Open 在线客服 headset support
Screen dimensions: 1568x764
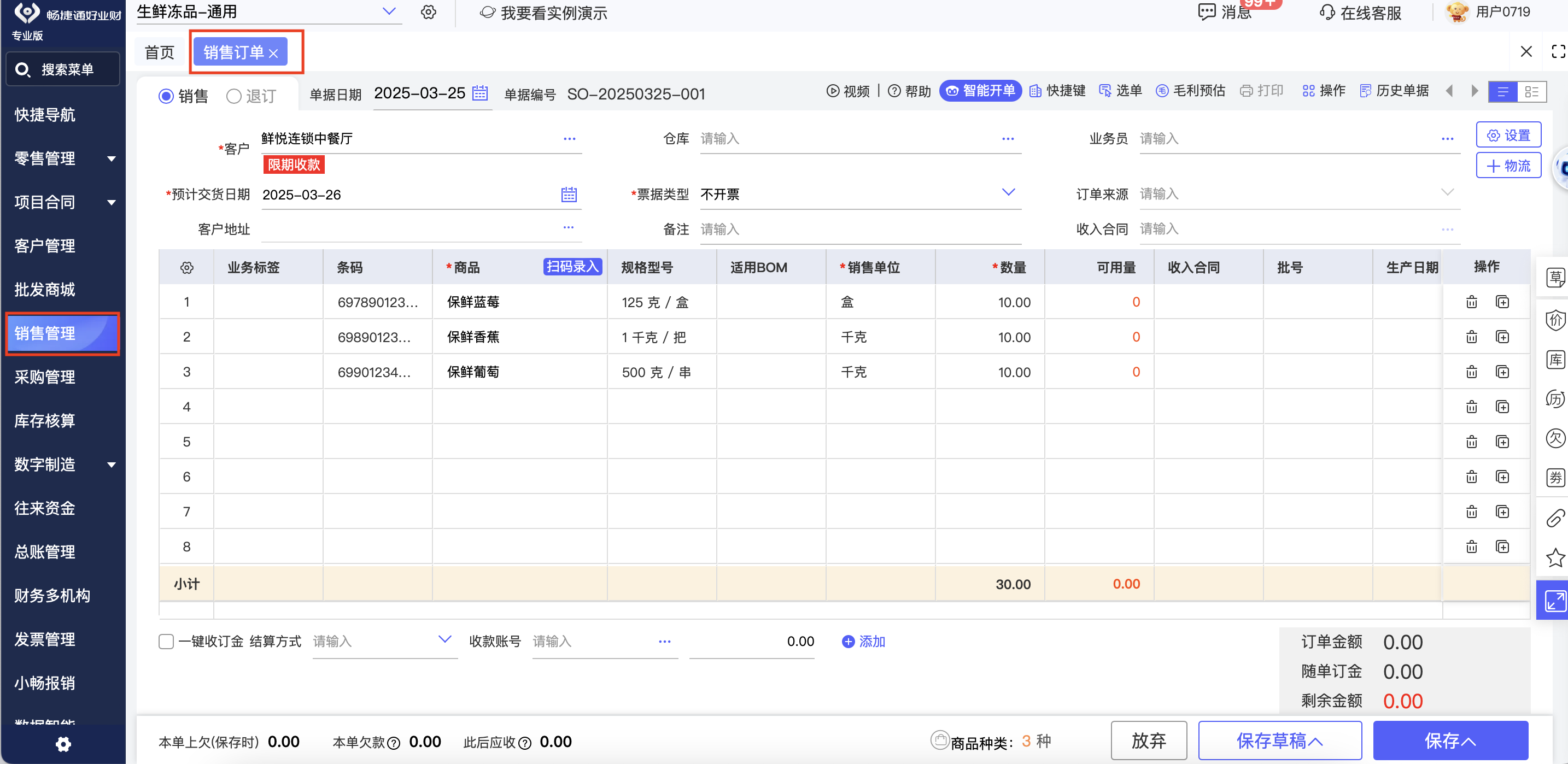[x=1360, y=13]
